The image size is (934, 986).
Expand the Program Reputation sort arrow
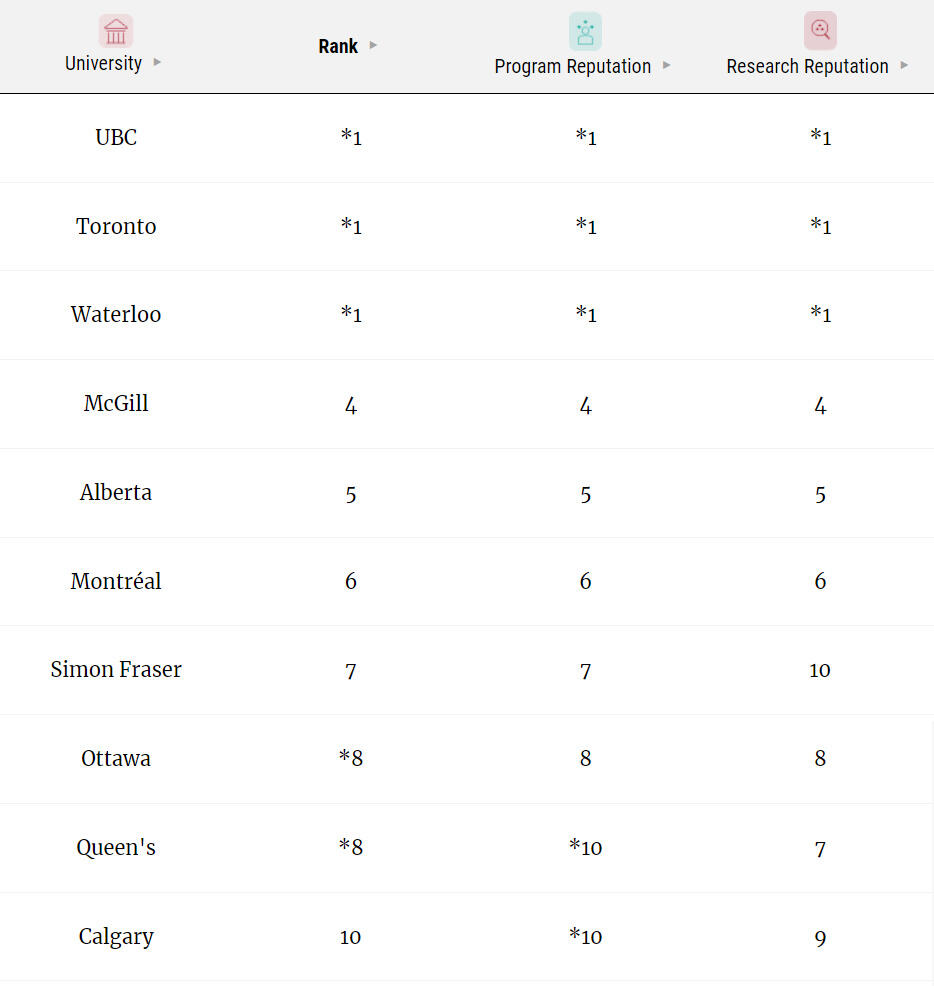[666, 65]
